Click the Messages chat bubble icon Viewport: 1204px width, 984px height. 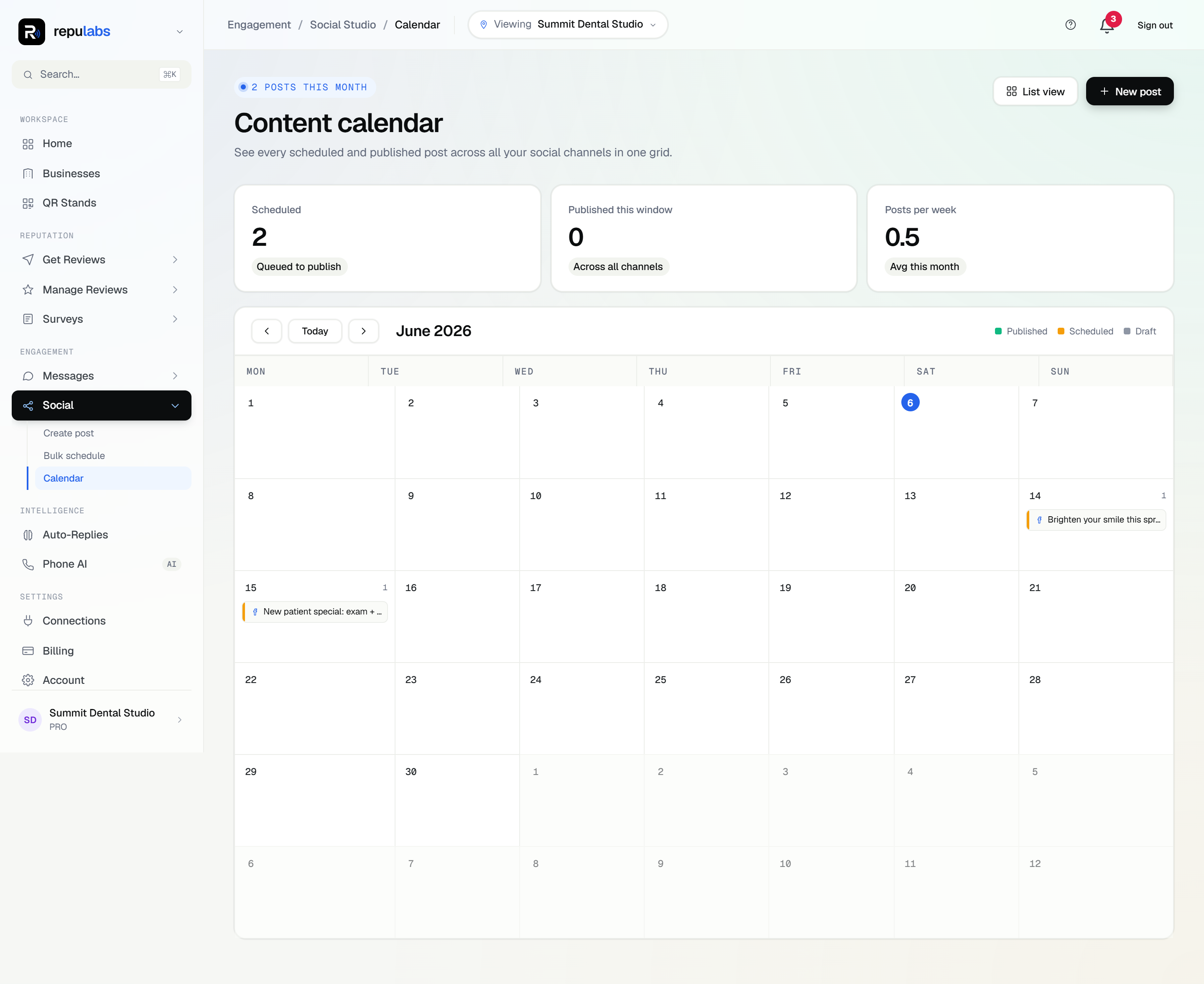click(28, 376)
